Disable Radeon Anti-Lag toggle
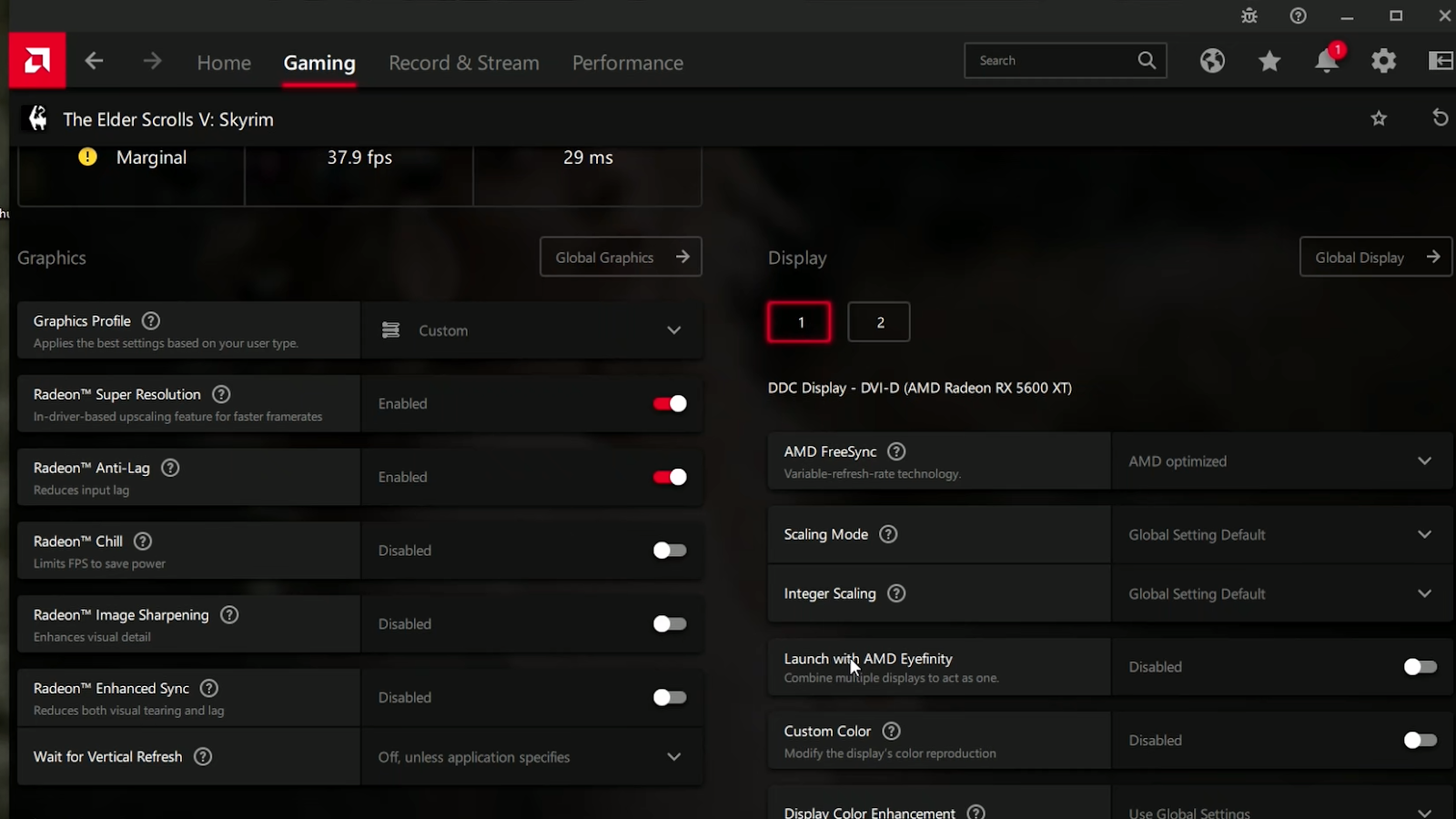1456x819 pixels. pyautogui.click(x=670, y=477)
